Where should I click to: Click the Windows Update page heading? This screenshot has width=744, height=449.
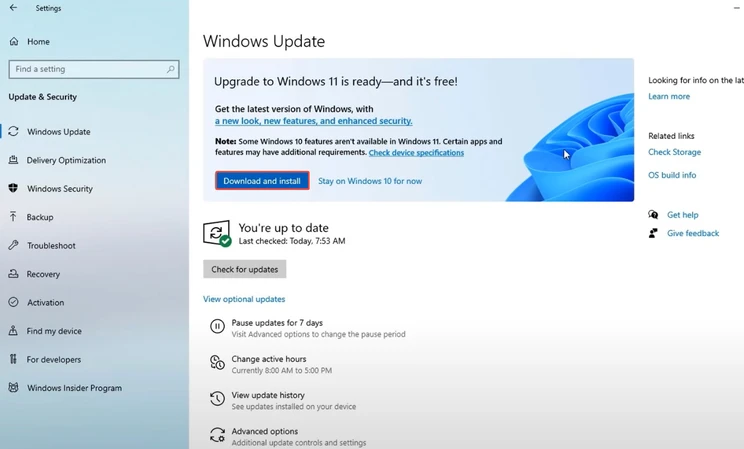pos(264,41)
